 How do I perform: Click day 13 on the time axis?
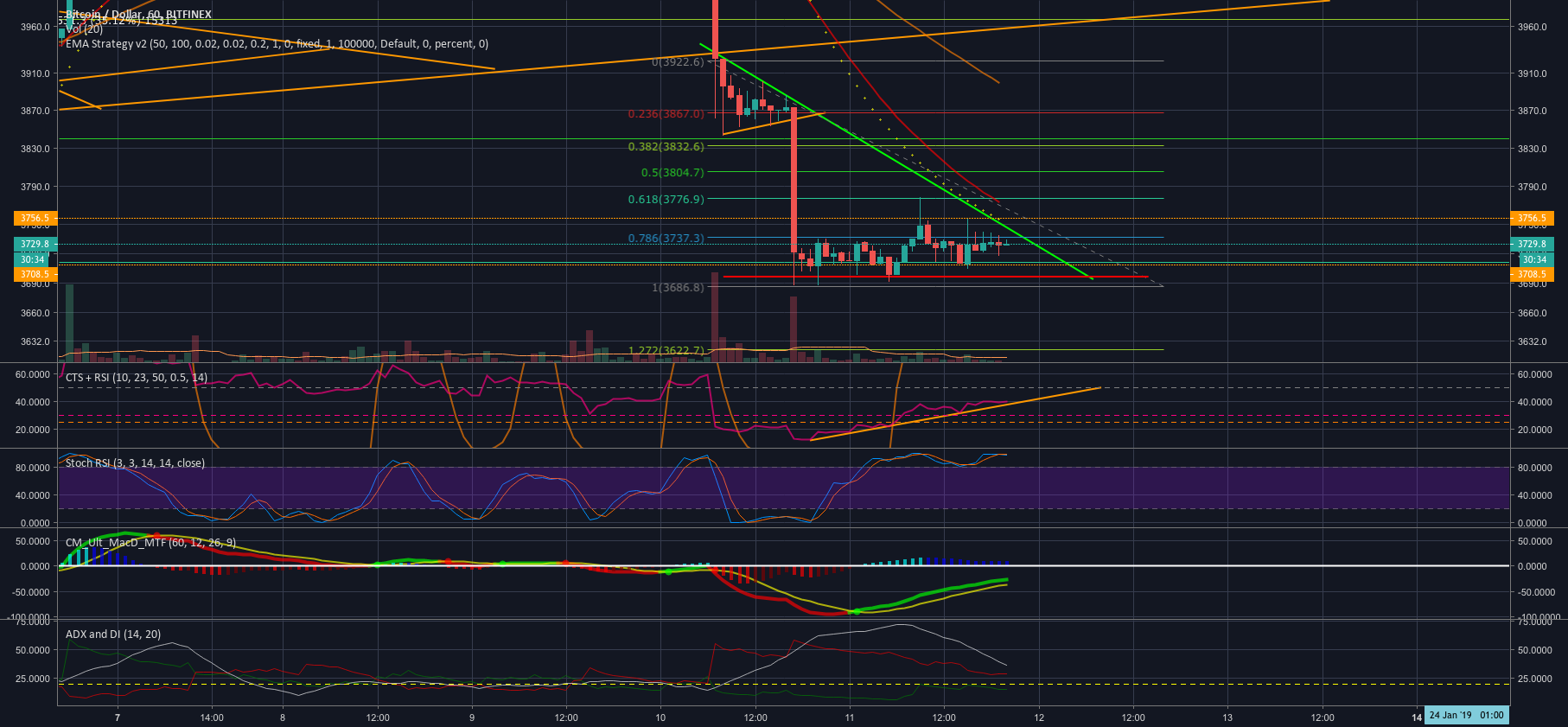click(1227, 717)
